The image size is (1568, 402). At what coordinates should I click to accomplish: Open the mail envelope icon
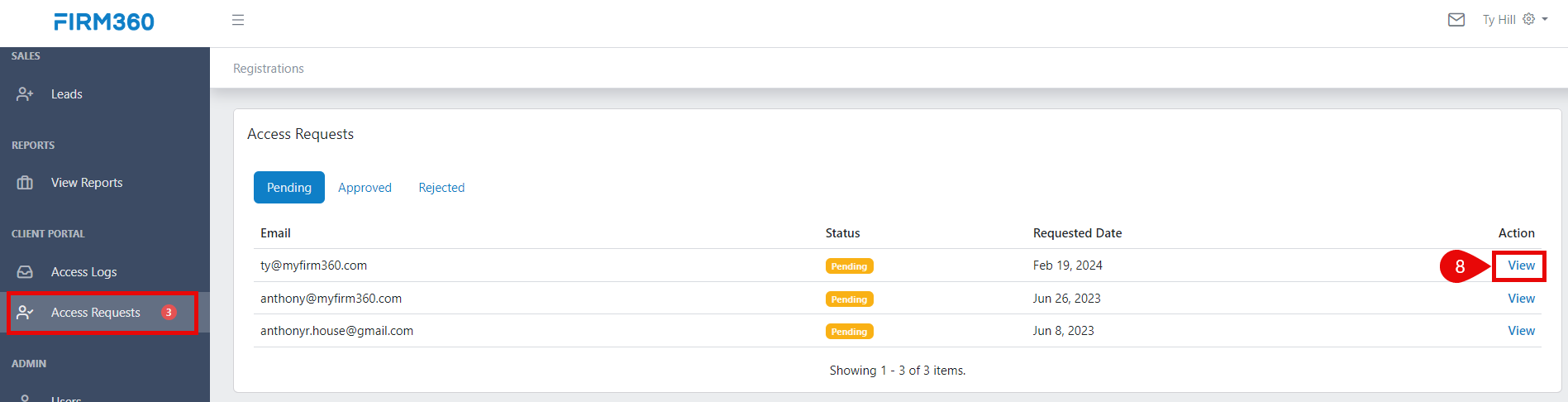tap(1456, 20)
